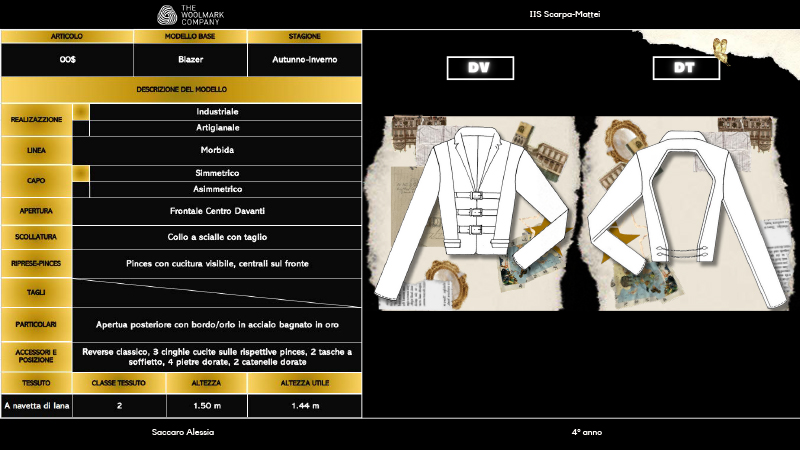Click the DESCRIZIONE DEL MODELLO banner
Viewport: 800px width, 450px height.
click(x=180, y=90)
